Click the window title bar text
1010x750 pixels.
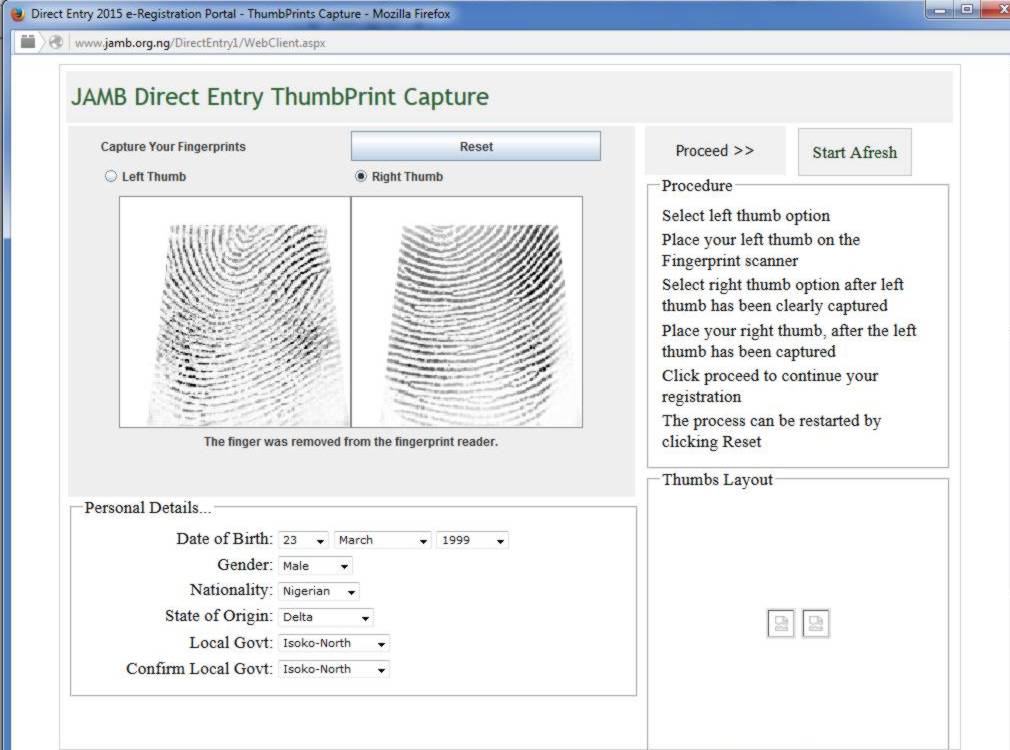click(240, 14)
